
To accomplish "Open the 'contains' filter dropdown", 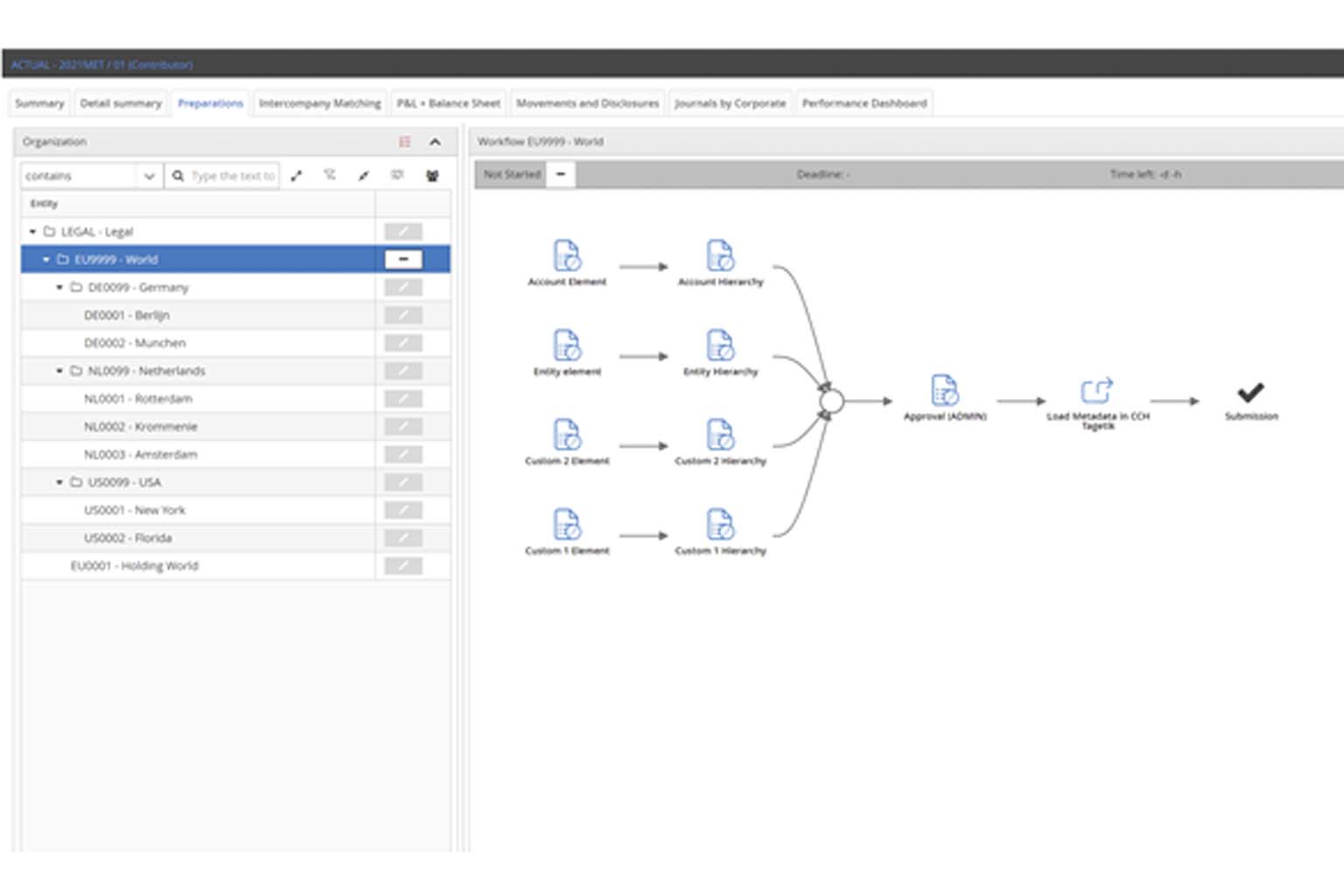I will click(149, 176).
